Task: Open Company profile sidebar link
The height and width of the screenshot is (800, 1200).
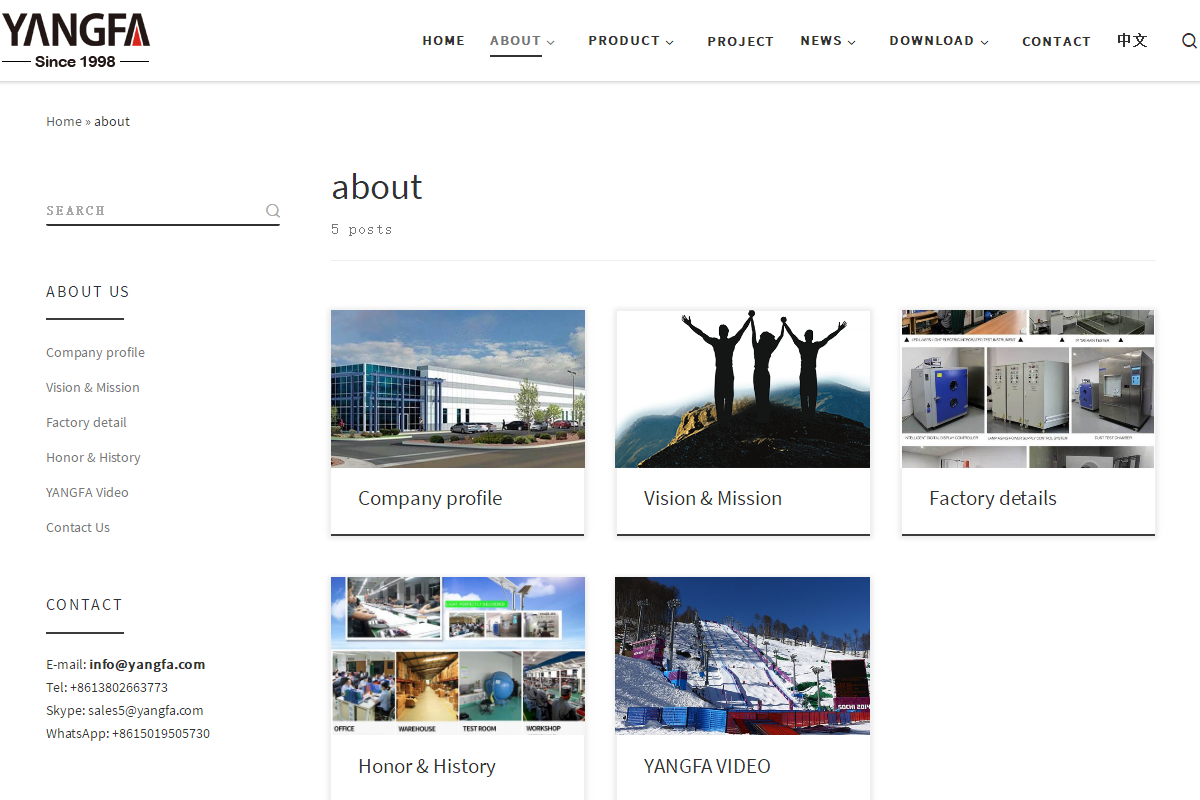Action: (95, 352)
